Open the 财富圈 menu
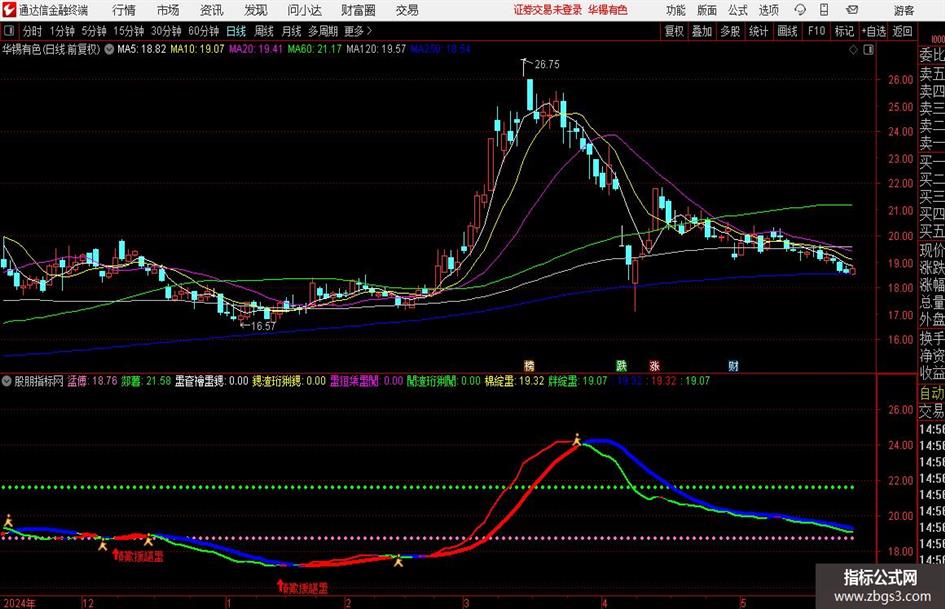Screen dimensions: 945x609 358,10
